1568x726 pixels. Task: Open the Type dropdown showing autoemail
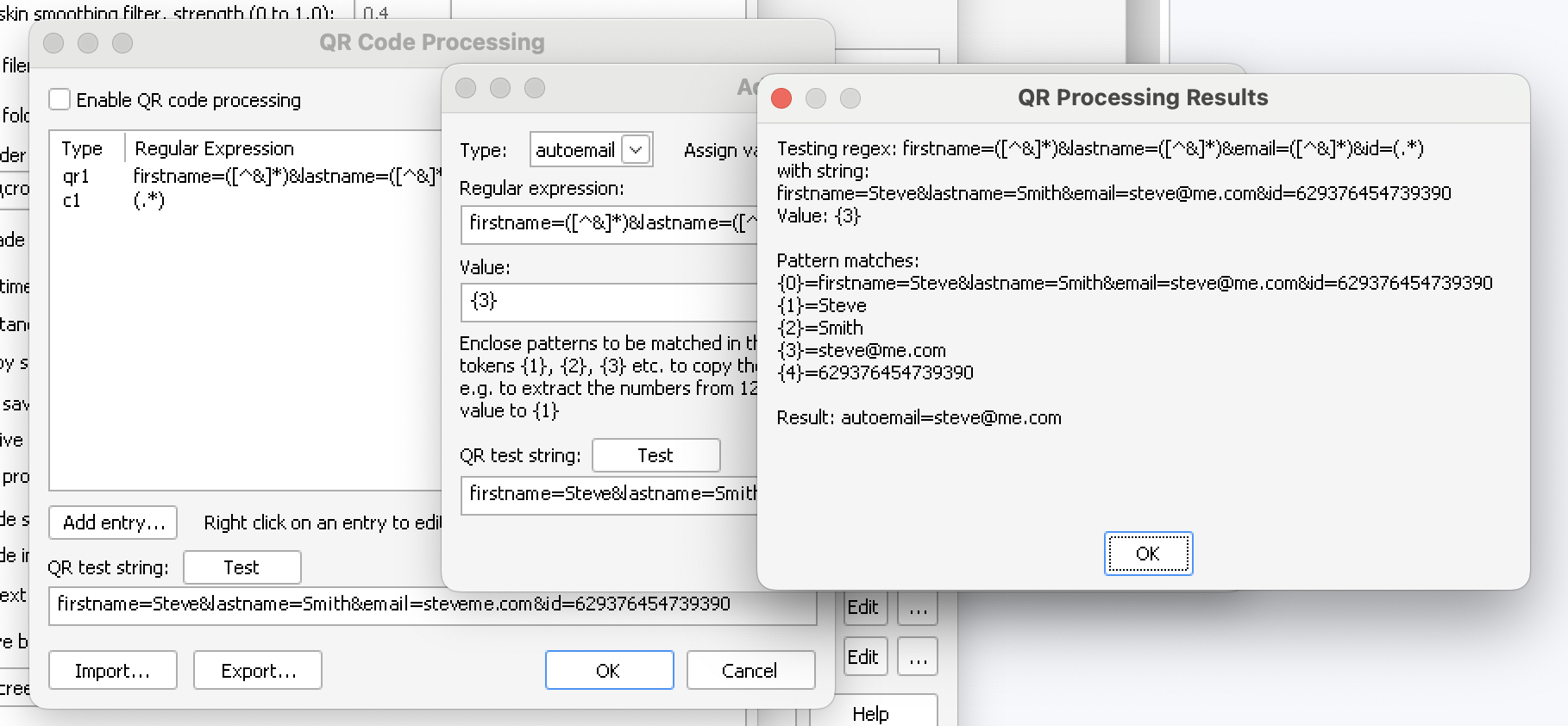click(636, 150)
